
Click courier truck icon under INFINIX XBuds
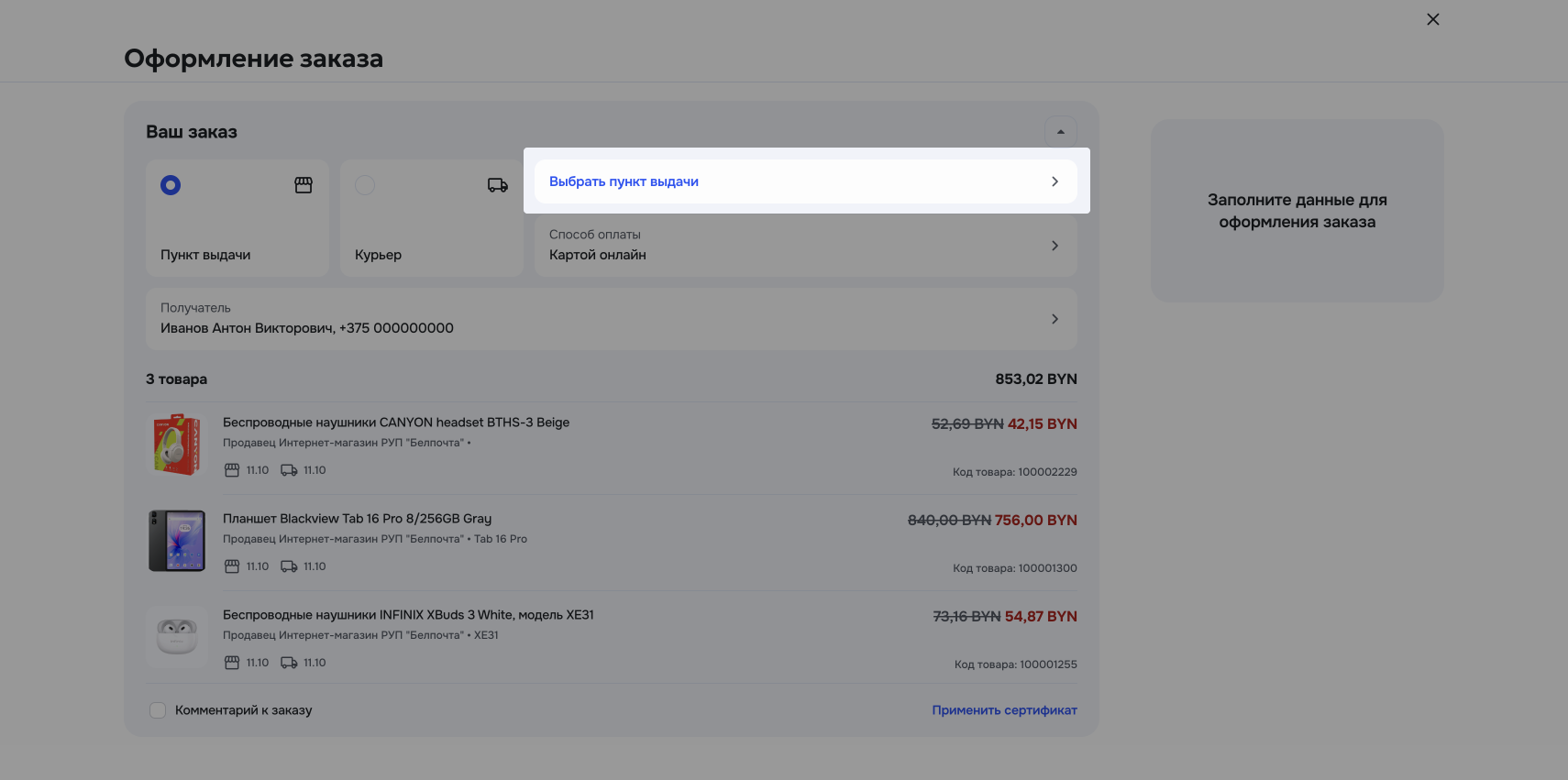coord(289,663)
